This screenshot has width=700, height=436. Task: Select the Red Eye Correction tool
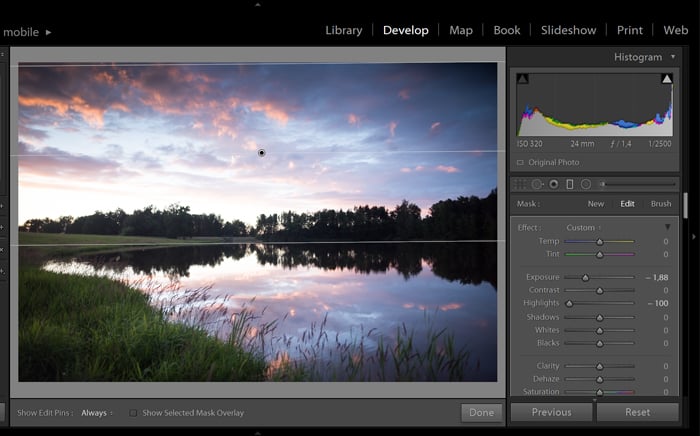click(554, 184)
